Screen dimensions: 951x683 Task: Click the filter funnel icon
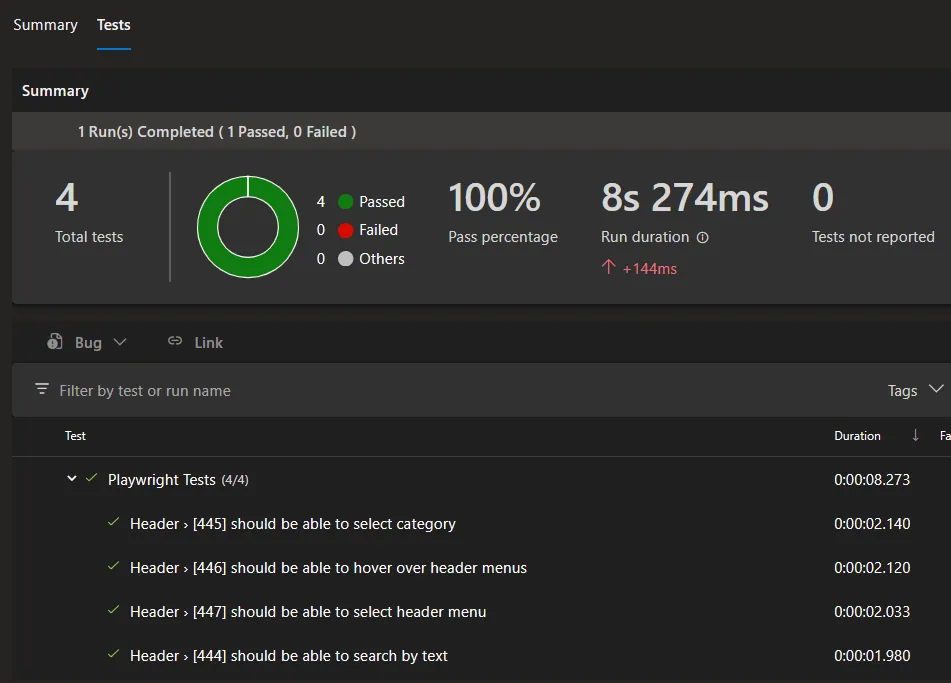(41, 389)
